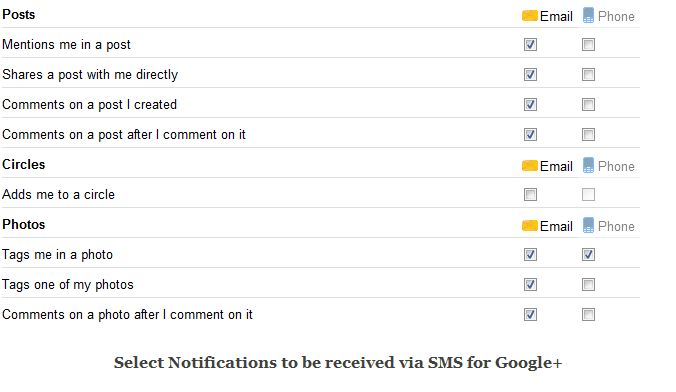Click the Phone icon in Posts header

coord(588,15)
